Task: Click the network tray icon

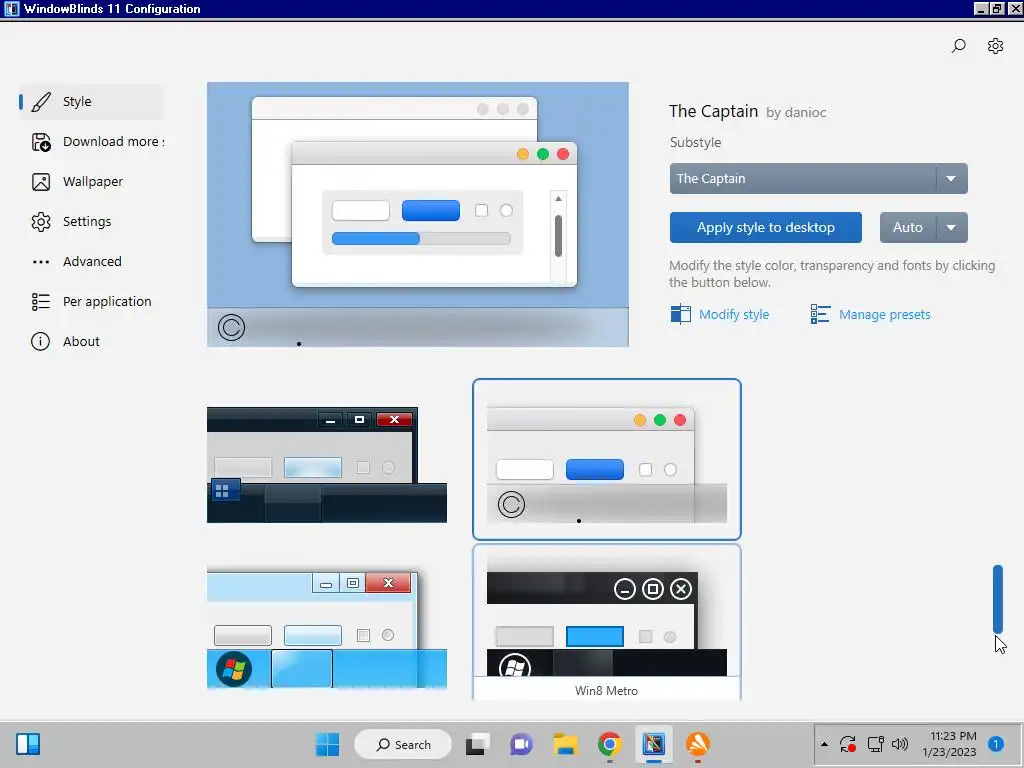Action: point(875,744)
